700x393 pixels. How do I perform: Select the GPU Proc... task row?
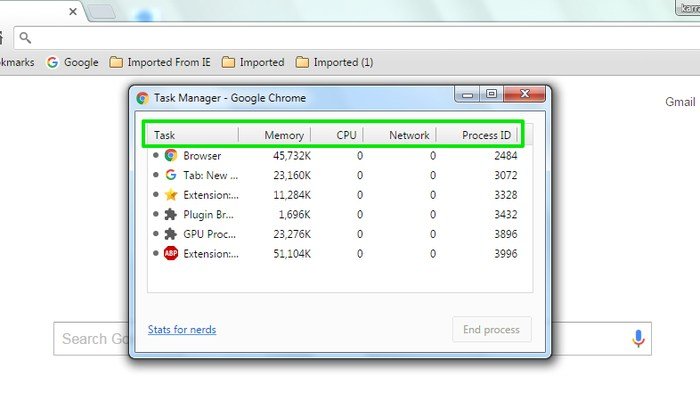[x=340, y=234]
